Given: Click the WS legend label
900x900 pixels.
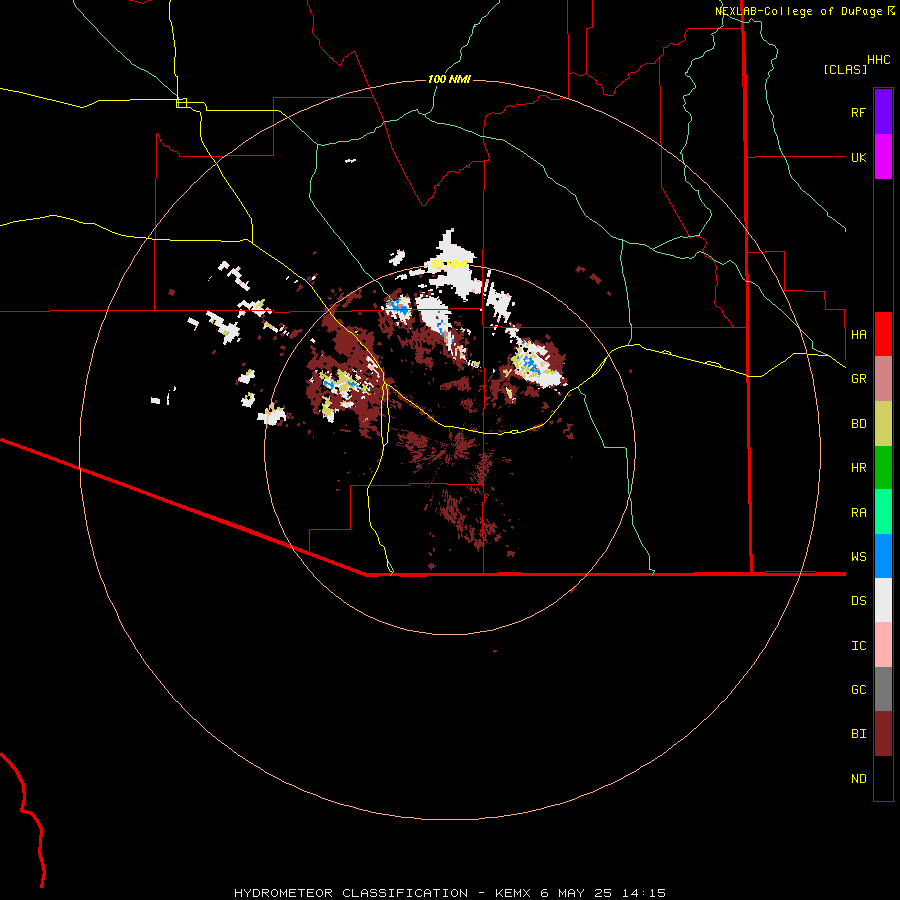Looking at the screenshot, I should tap(858, 556).
